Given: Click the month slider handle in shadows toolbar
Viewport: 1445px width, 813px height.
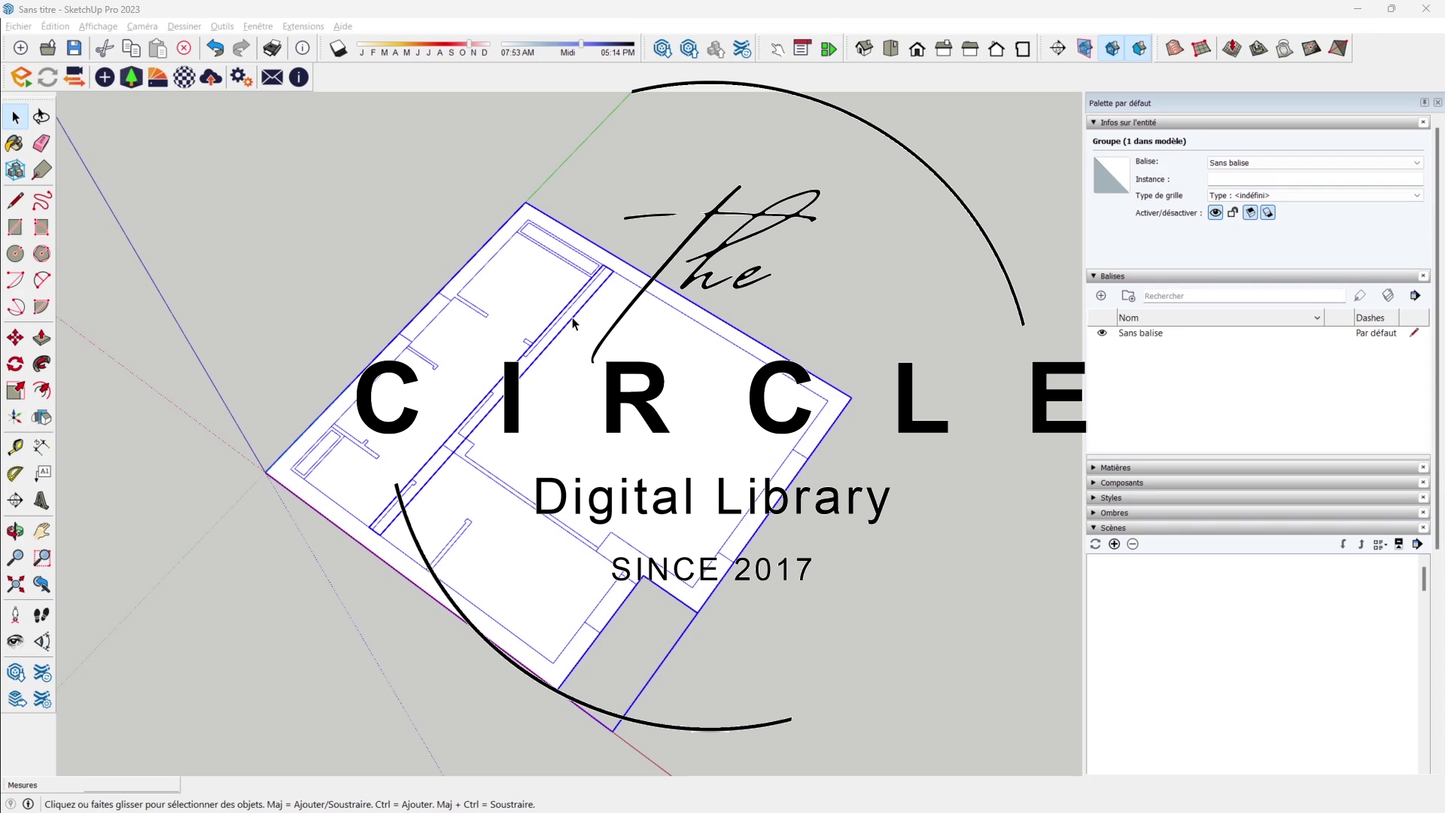Looking at the screenshot, I should 470,44.
